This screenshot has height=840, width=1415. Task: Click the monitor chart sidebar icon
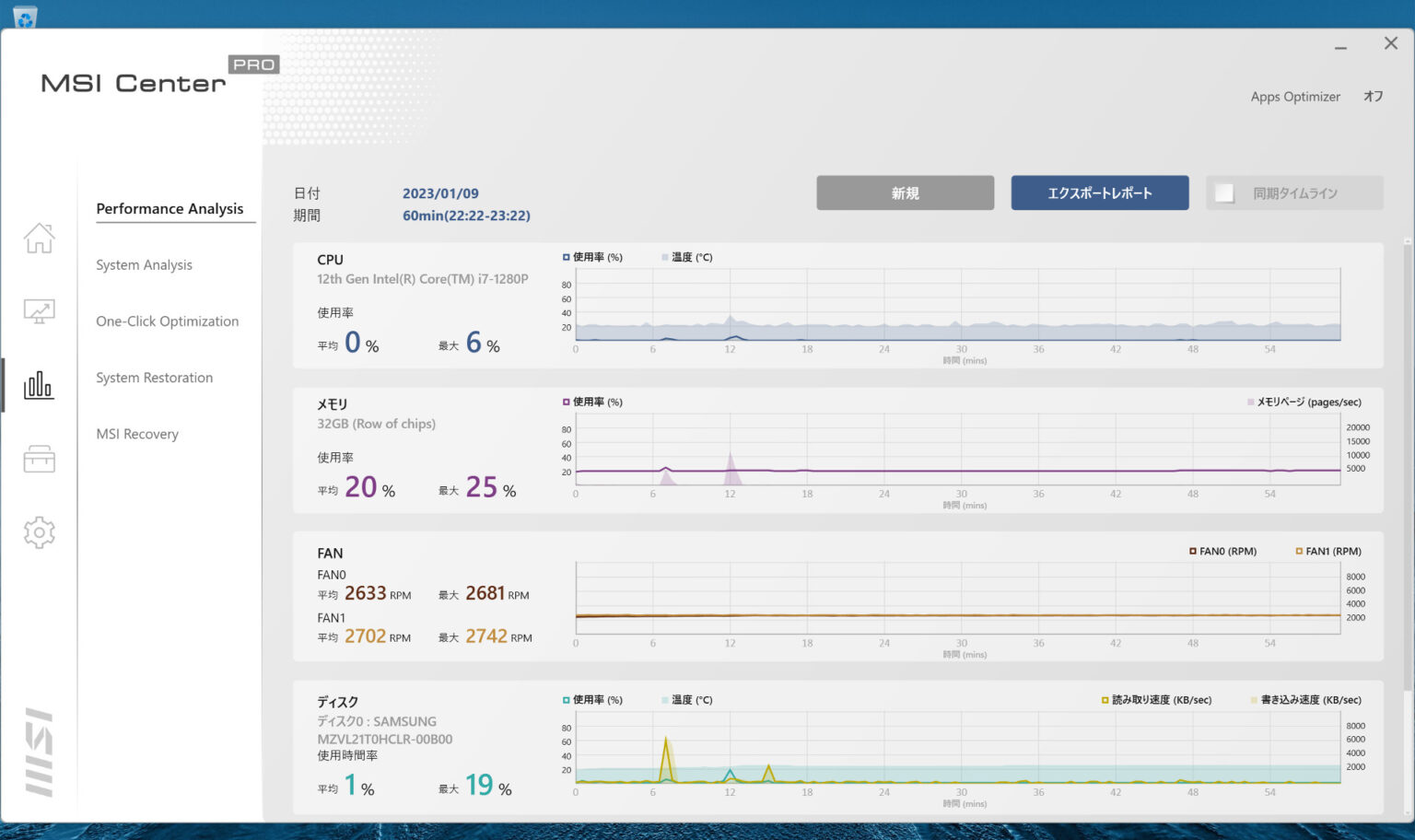(x=39, y=312)
